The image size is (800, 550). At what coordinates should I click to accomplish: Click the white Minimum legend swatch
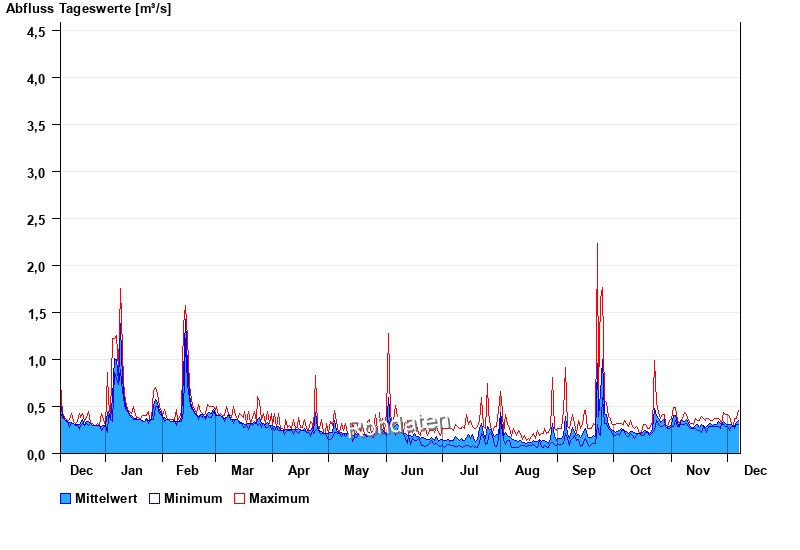click(x=155, y=498)
